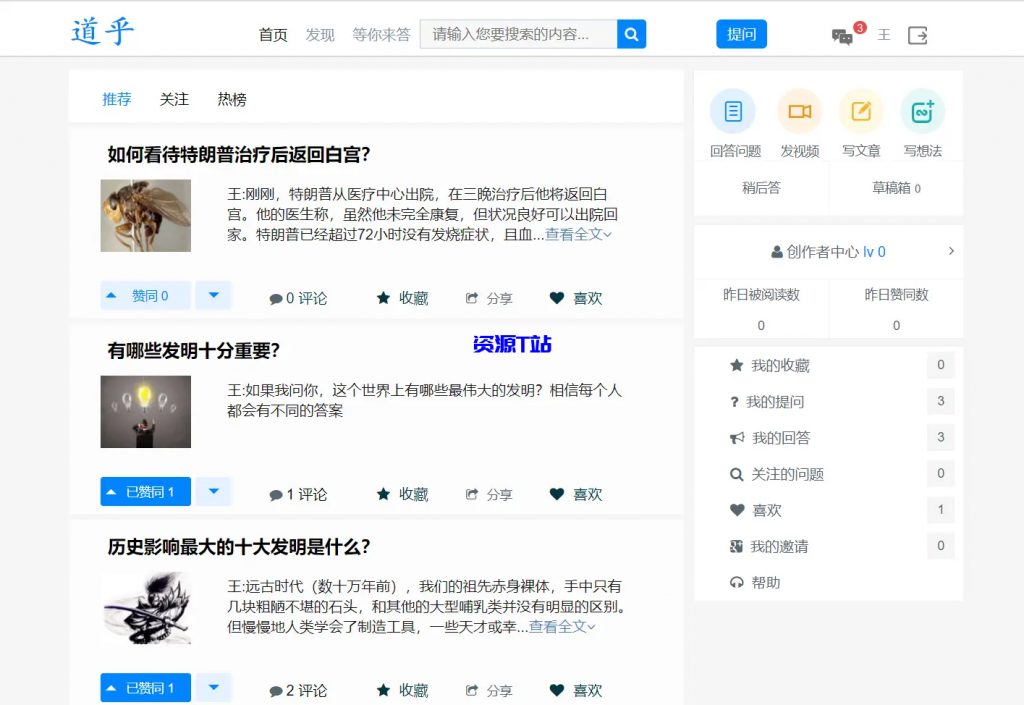1024x705 pixels.
Task: Open 发现 in top navigation
Action: tap(320, 35)
